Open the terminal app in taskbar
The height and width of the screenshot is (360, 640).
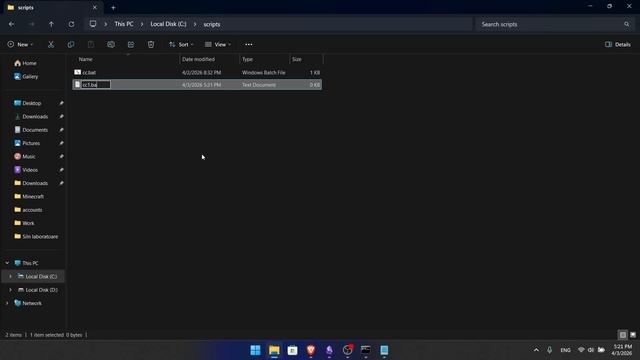pyautogui.click(x=366, y=350)
